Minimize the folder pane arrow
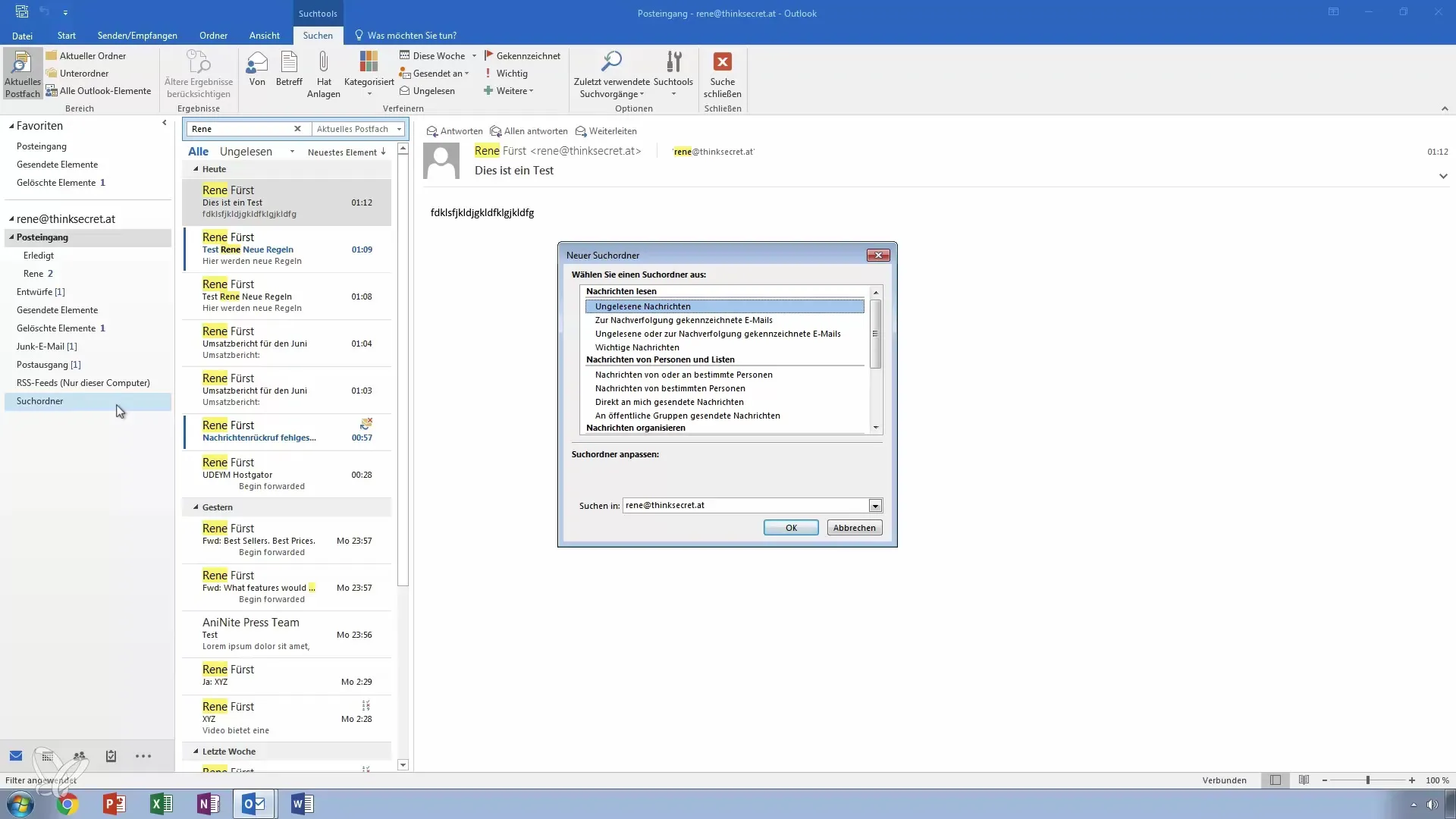This screenshot has height=819, width=1456. point(165,123)
